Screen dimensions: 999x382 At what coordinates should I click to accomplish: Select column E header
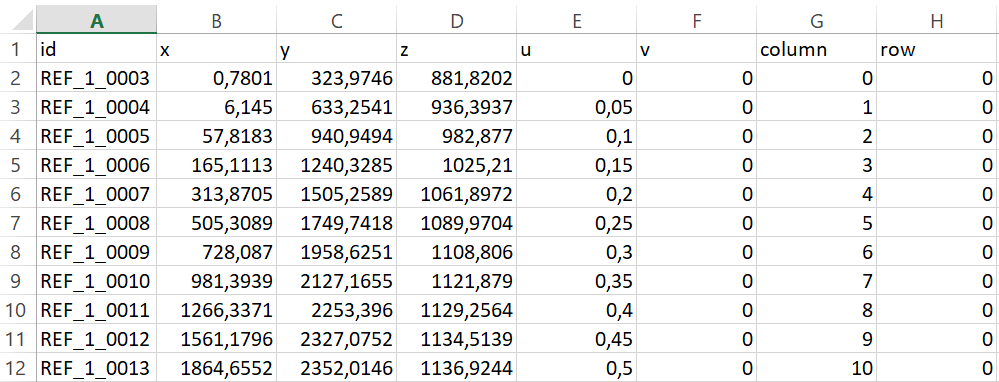coord(577,20)
